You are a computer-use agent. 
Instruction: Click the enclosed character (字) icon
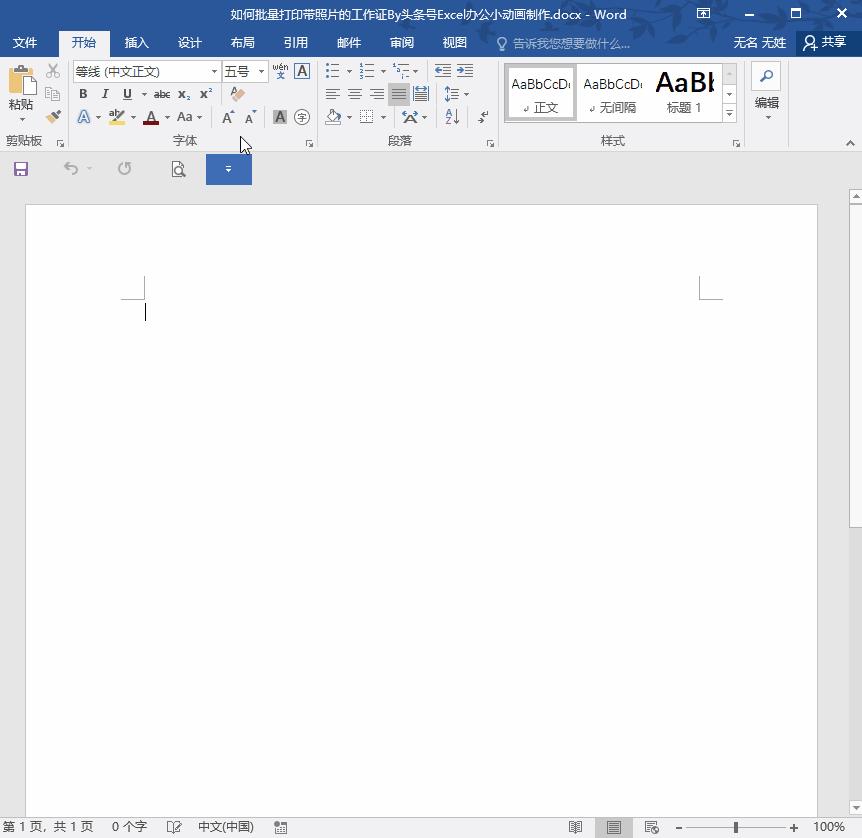302,117
